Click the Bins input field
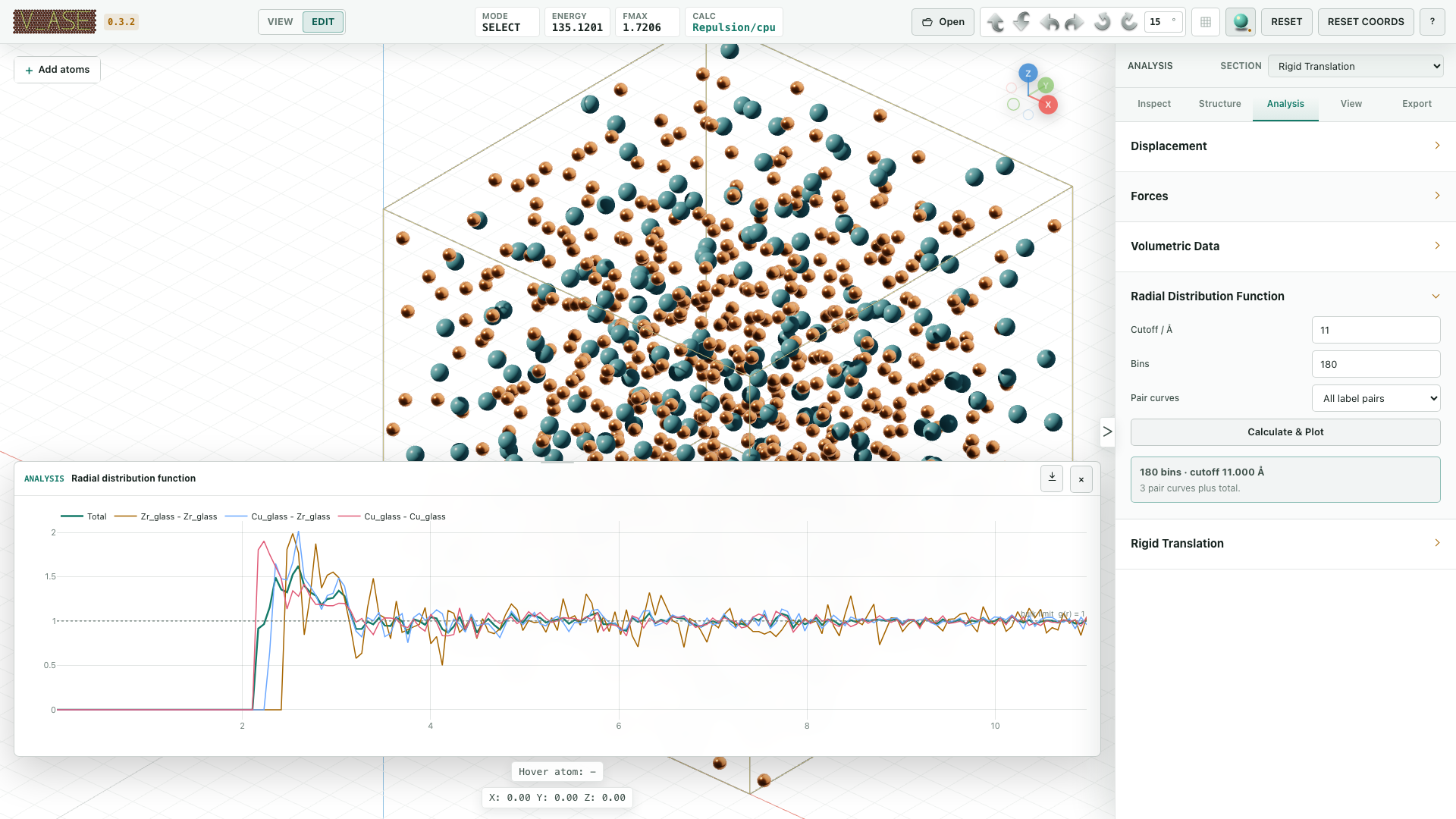The image size is (1456, 819). [x=1376, y=364]
